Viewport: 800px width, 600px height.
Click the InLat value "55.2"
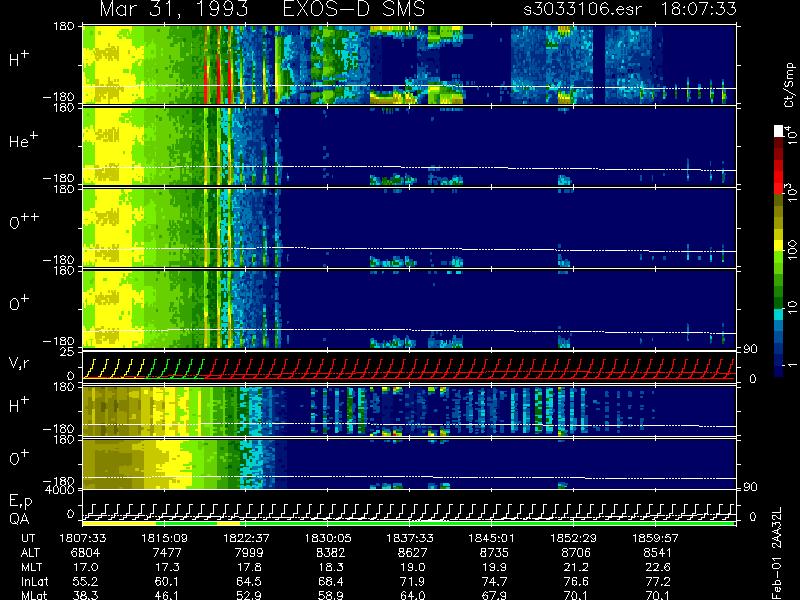86,582
